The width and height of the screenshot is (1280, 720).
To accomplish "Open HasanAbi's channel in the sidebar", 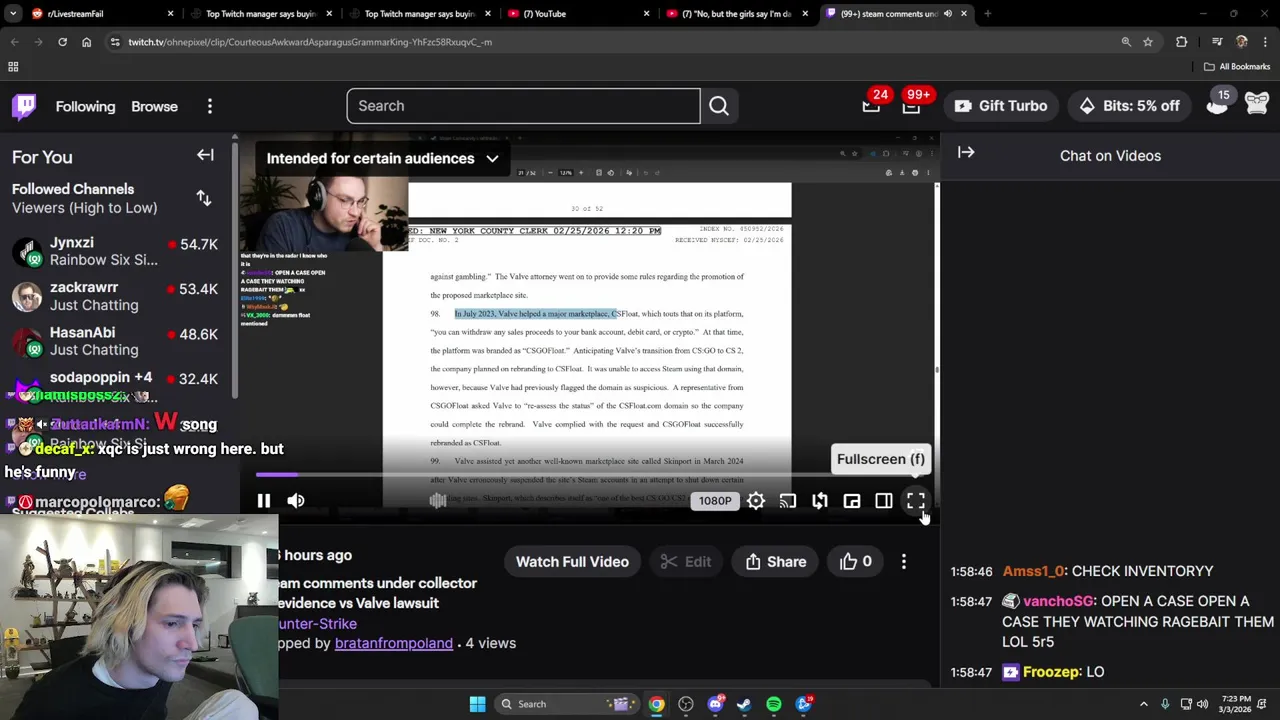I will tap(116, 341).
